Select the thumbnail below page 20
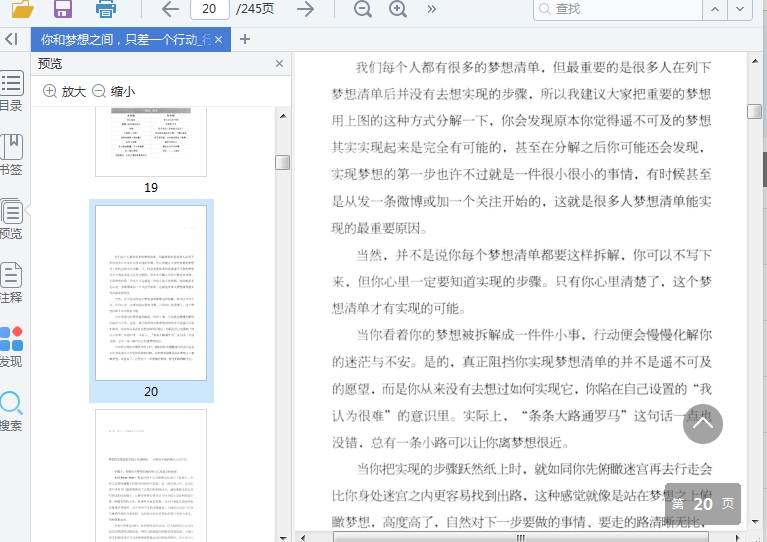Image resolution: width=767 pixels, height=542 pixels. pos(151,475)
